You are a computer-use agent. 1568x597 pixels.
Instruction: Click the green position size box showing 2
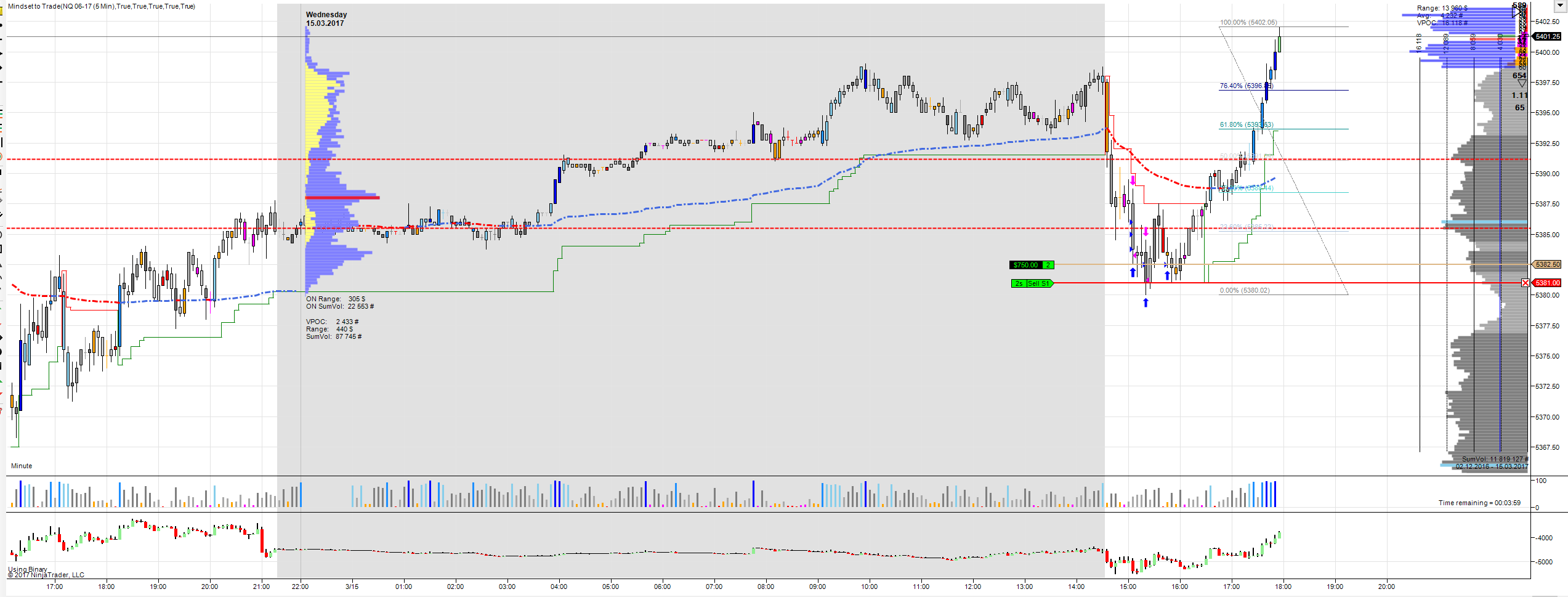click(x=1048, y=265)
